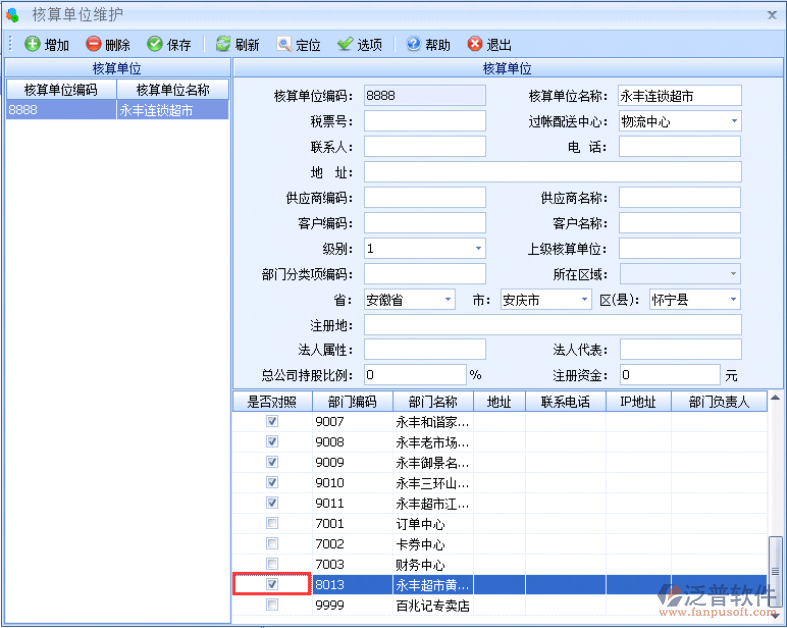Open the 省 (province) dropdown showing 安徽省

(x=448, y=299)
